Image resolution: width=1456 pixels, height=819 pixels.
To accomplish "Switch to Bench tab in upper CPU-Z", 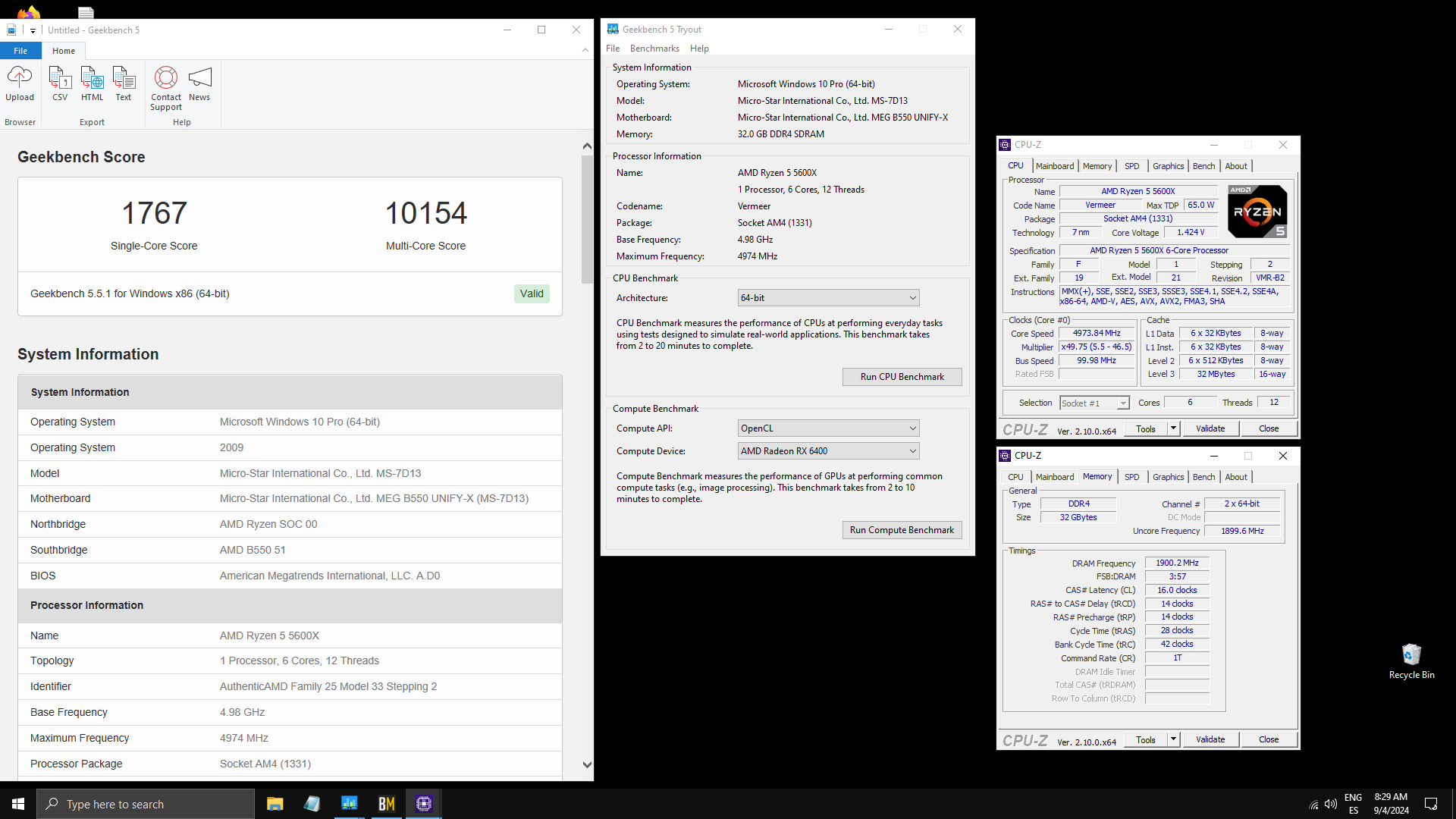I will point(1203,166).
